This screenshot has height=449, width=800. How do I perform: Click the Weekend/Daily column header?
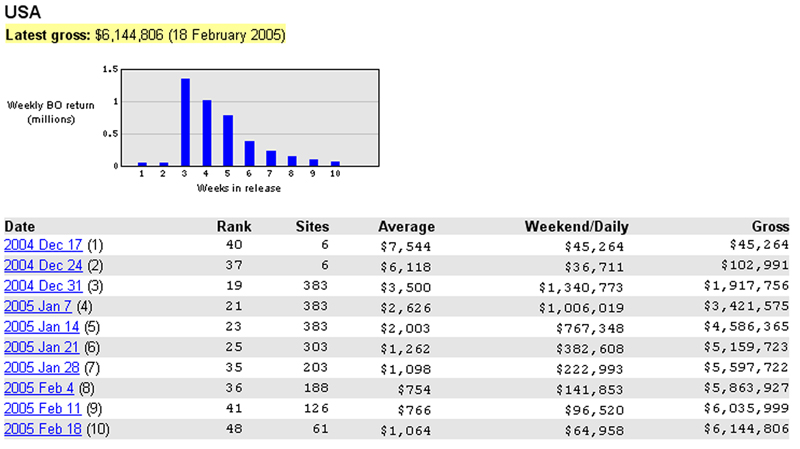tap(577, 227)
